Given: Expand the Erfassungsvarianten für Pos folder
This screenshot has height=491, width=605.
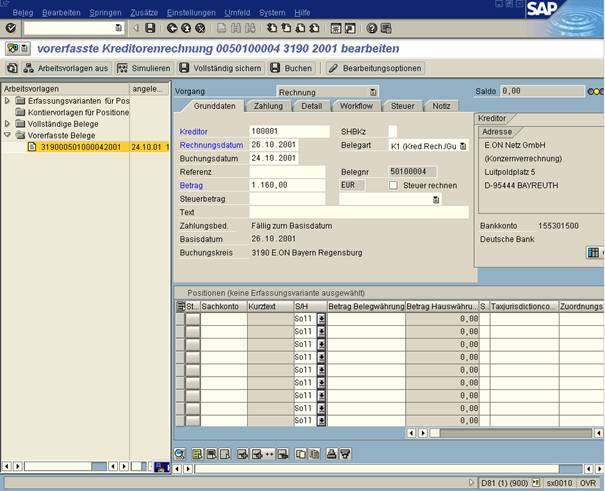Looking at the screenshot, I should [x=7, y=101].
